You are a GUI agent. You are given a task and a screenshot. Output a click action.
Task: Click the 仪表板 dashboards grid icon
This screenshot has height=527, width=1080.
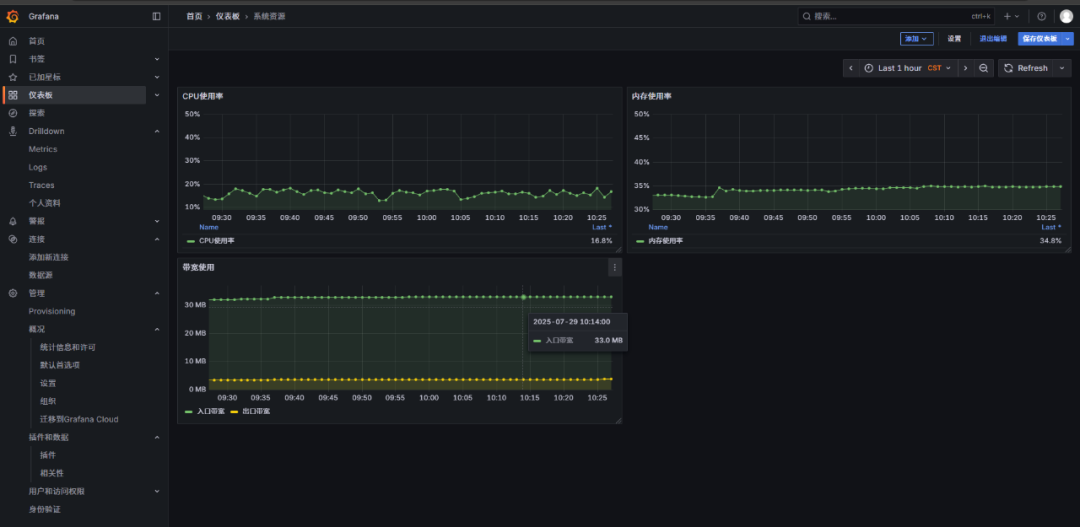click(12, 95)
